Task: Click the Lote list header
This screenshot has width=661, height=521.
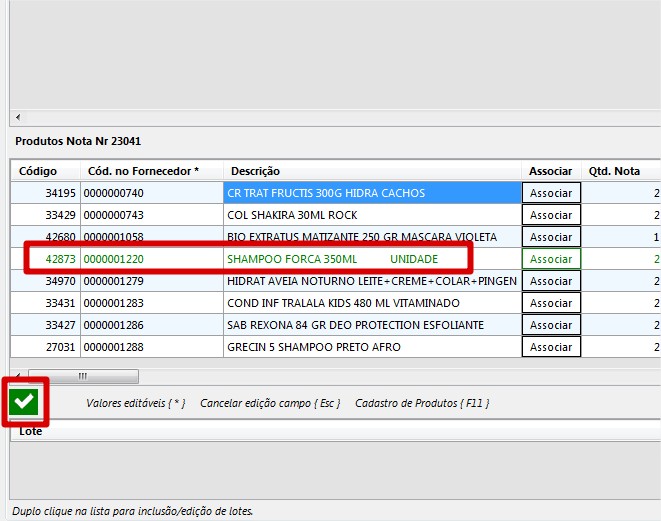Action: click(32, 432)
